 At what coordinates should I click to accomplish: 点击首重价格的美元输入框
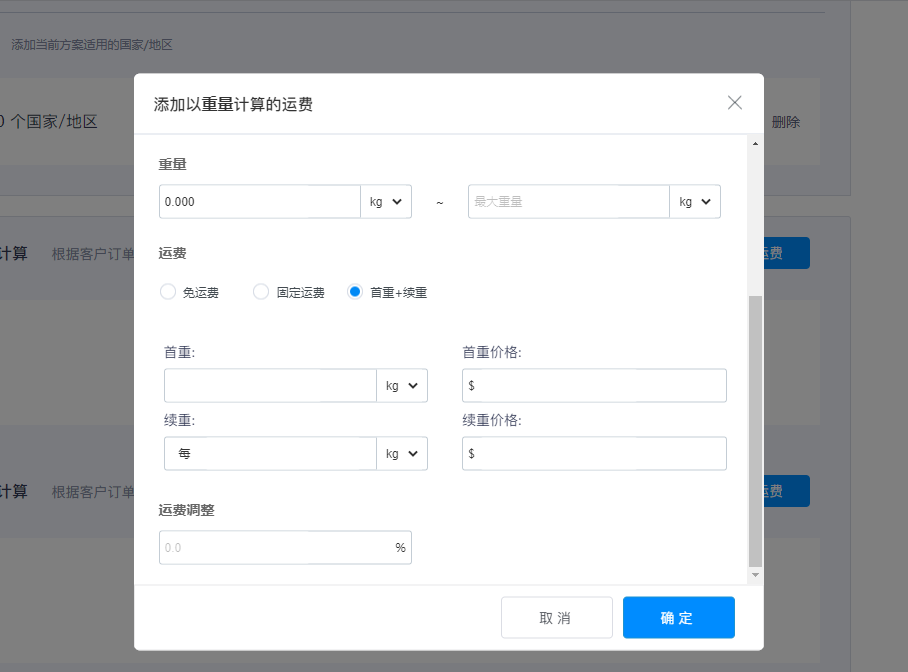pos(594,385)
